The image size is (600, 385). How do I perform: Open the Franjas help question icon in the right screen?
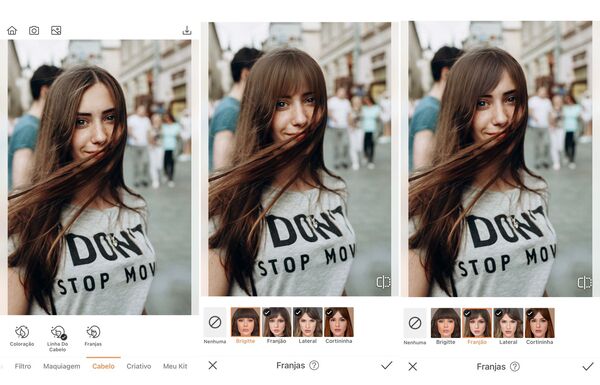pos(515,367)
